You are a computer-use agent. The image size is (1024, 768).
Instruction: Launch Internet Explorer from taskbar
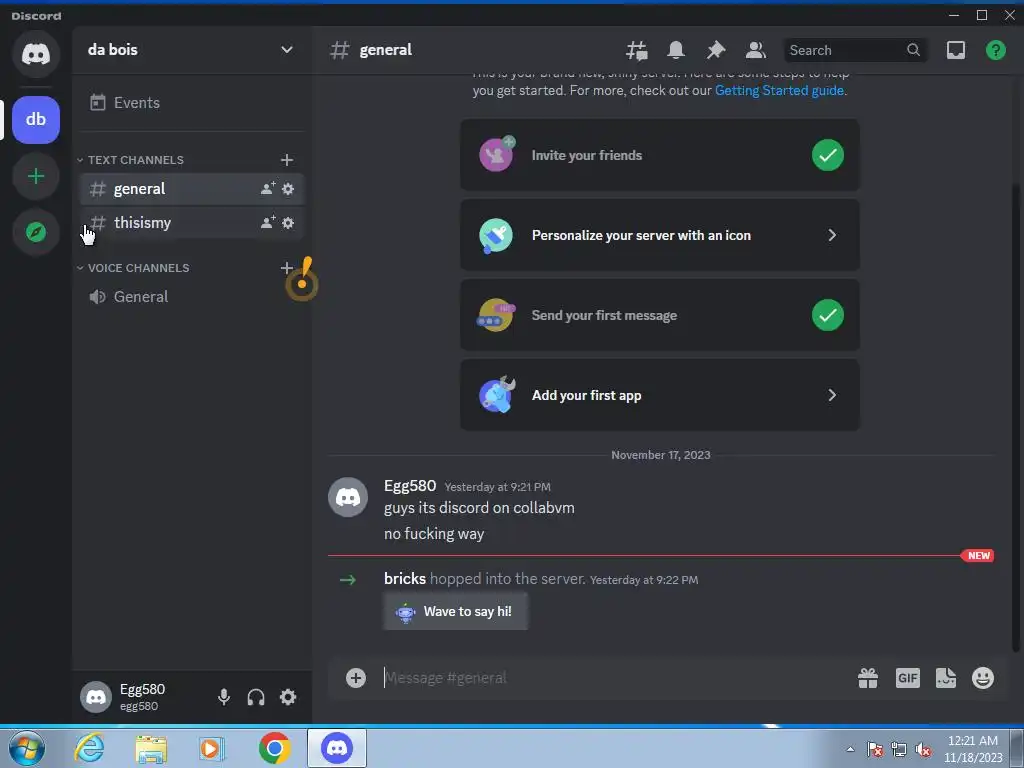89,748
